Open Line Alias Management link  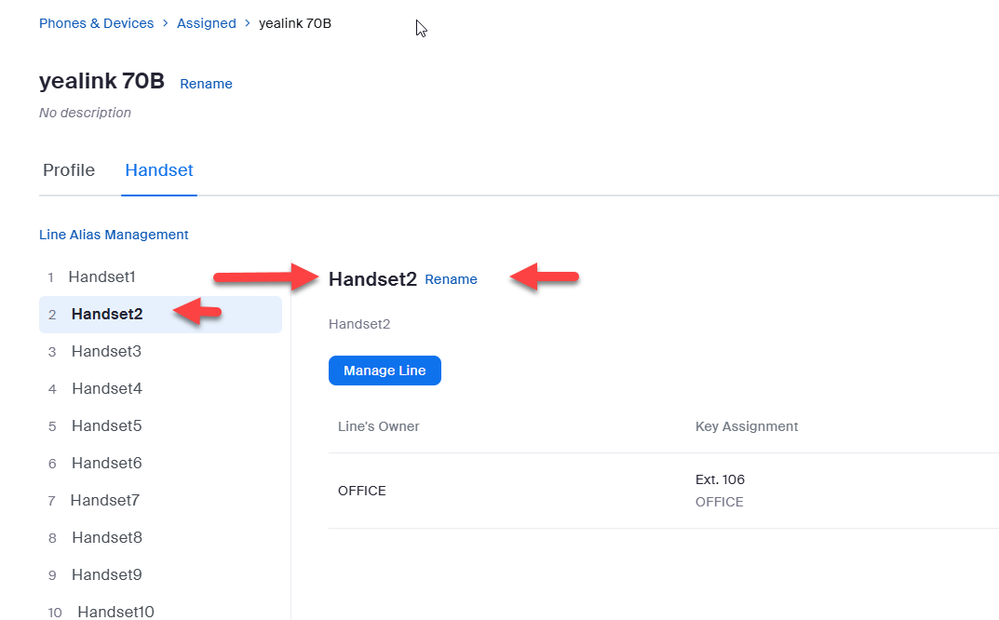pos(113,235)
